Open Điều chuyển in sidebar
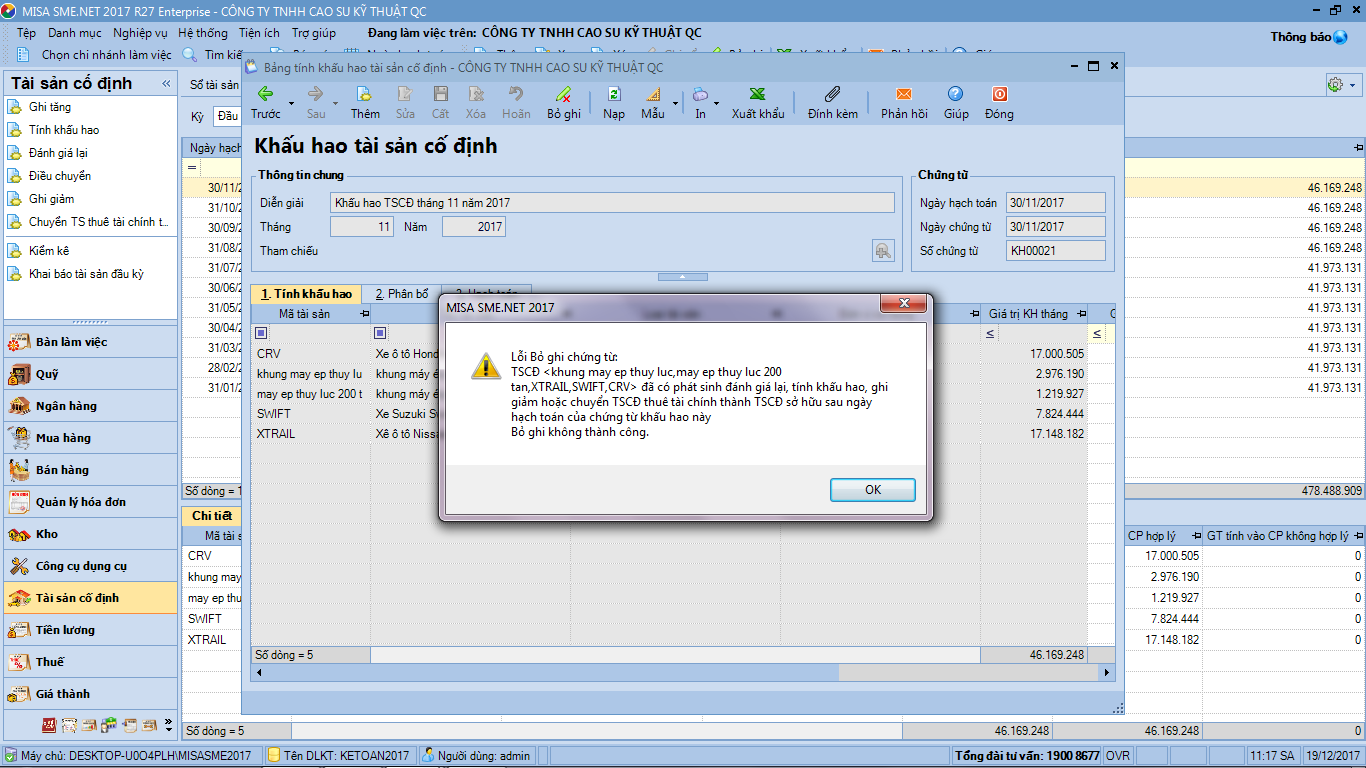Screen dimensions: 1366x768 click(x=60, y=176)
